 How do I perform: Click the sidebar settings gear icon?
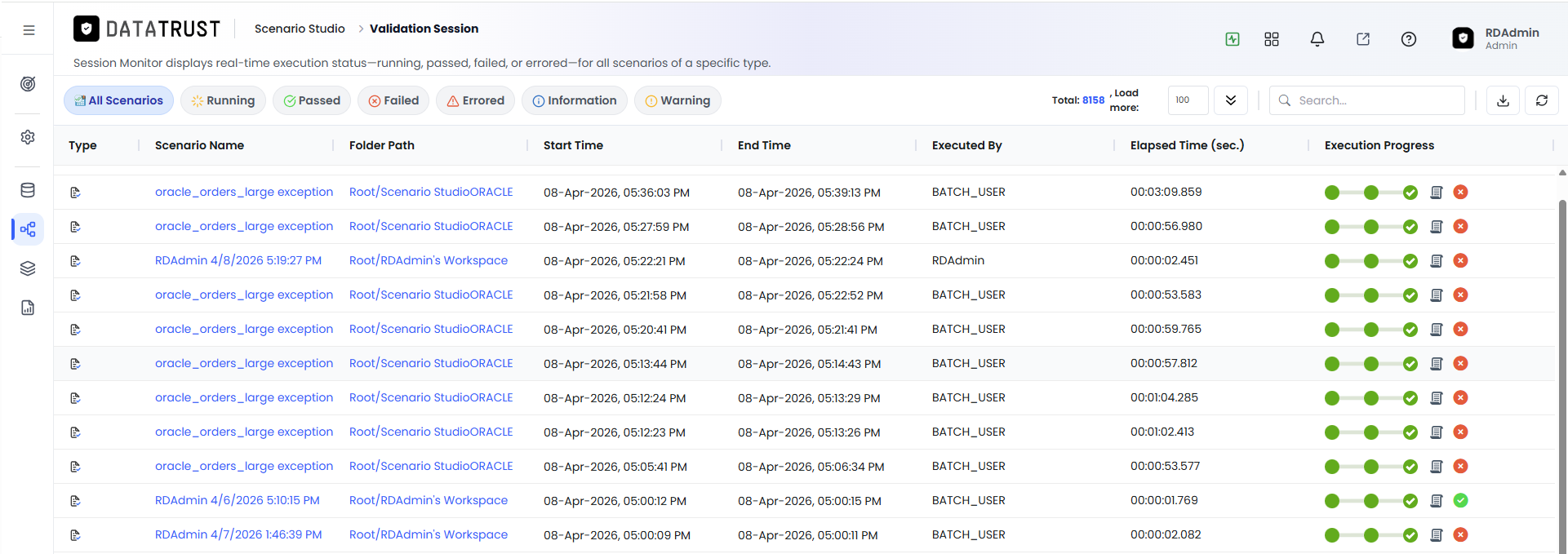click(28, 137)
